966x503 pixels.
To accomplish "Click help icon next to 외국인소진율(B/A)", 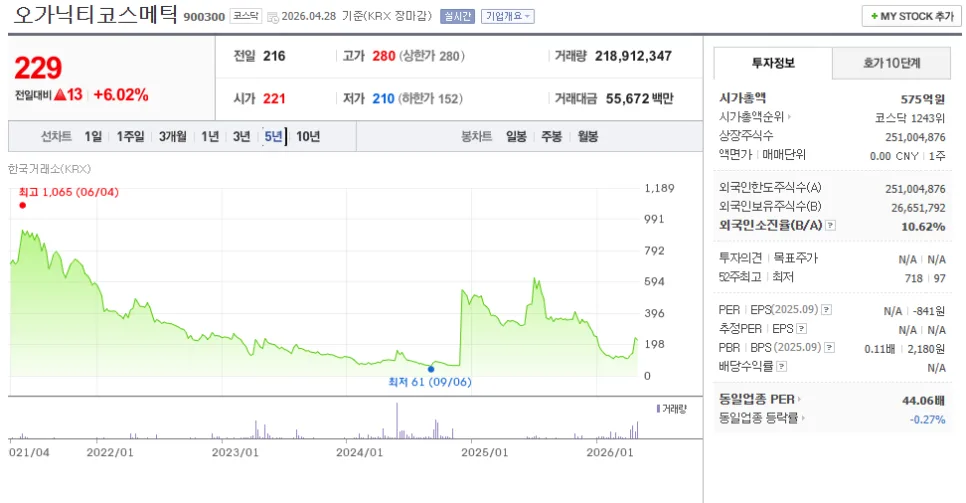I will point(830,226).
